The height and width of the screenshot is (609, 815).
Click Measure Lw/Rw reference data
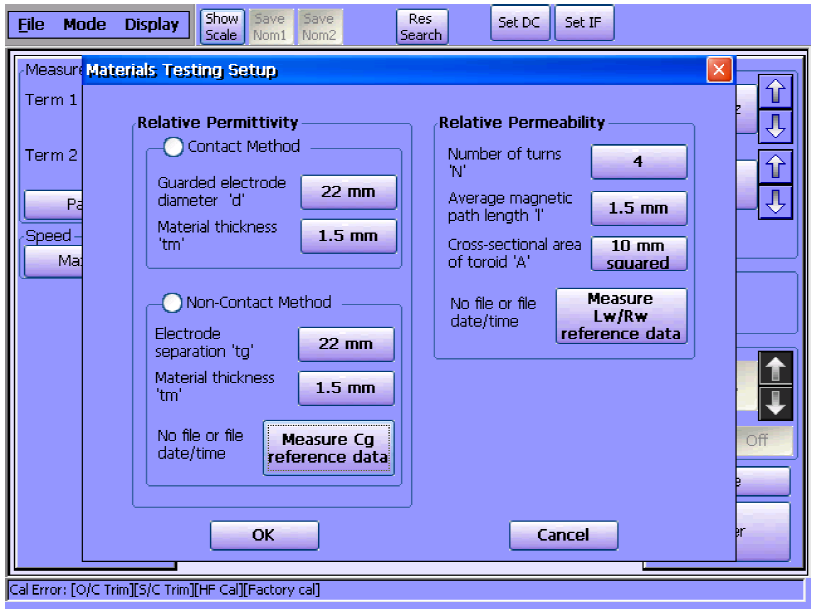pos(621,316)
